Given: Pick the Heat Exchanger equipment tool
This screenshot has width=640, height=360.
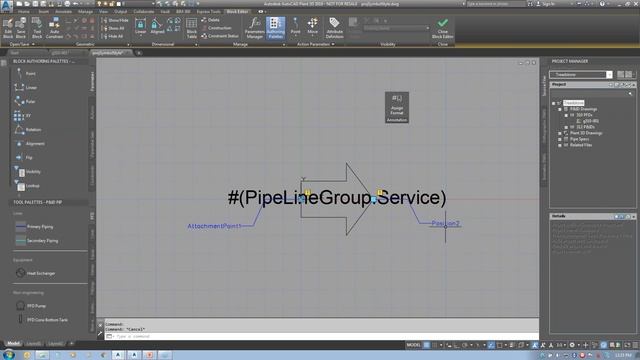Looking at the screenshot, I should pyautogui.click(x=36, y=273).
